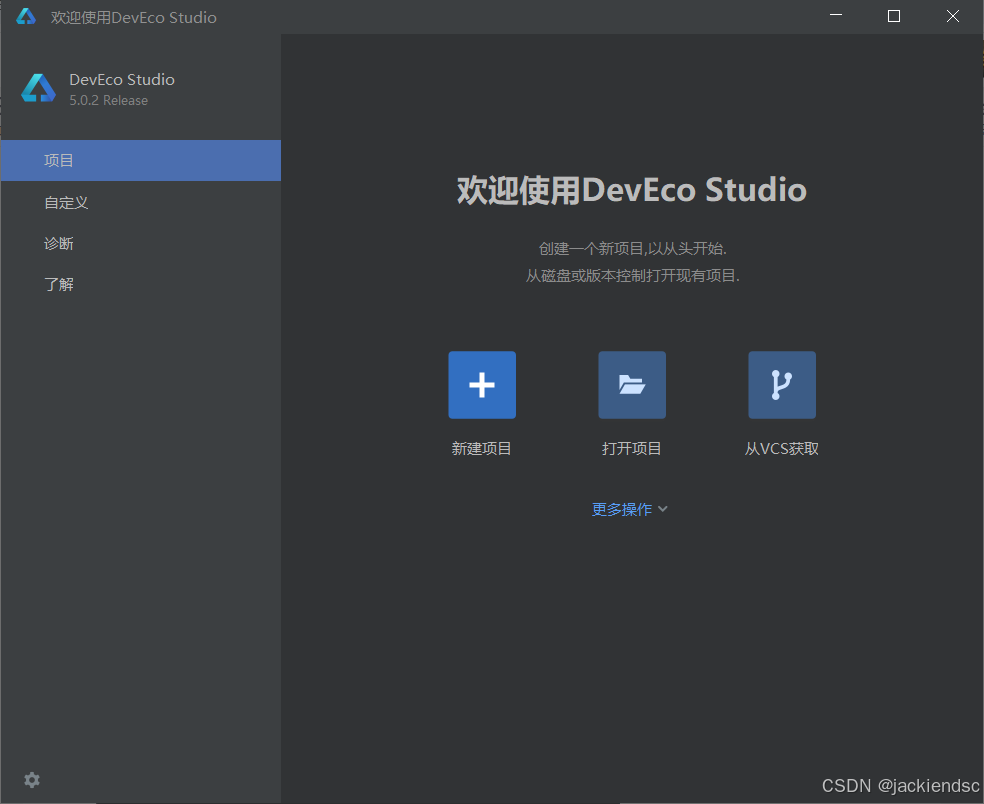This screenshot has height=804, width=984.
Task: Click the 欢迎使用DevEco Studio heading
Action: 631,190
